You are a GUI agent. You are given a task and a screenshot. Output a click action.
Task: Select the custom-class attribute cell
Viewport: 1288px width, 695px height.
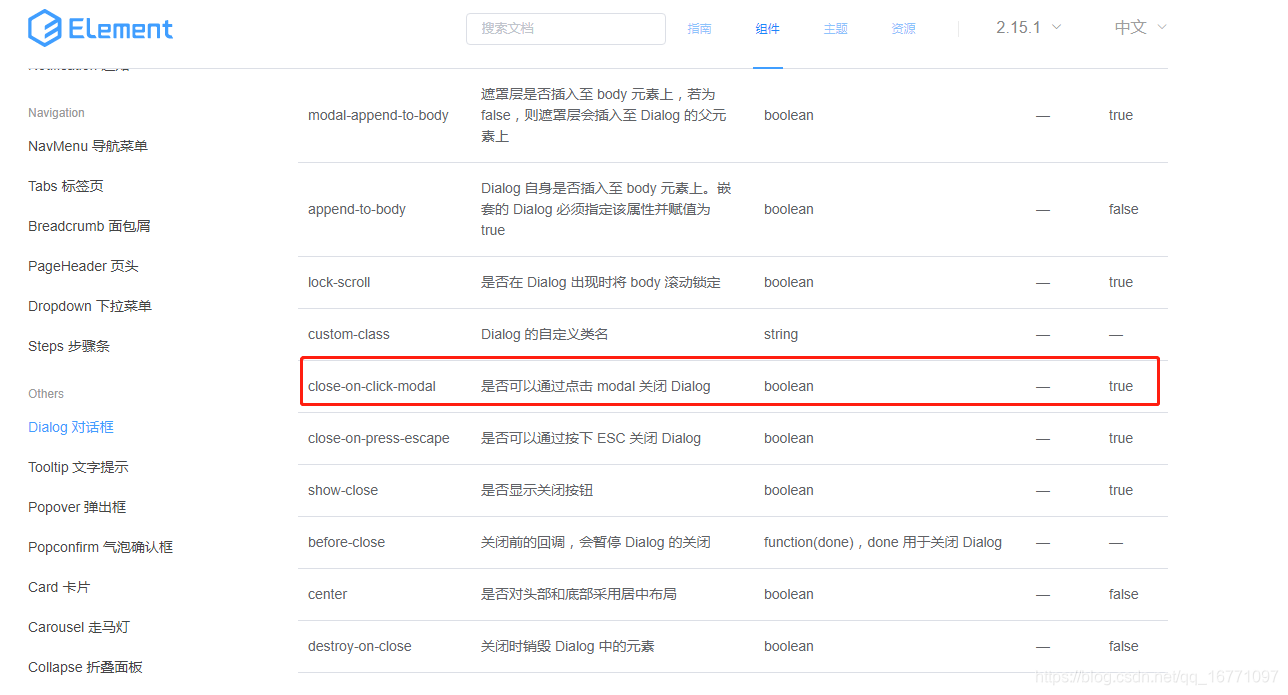pyautogui.click(x=349, y=334)
